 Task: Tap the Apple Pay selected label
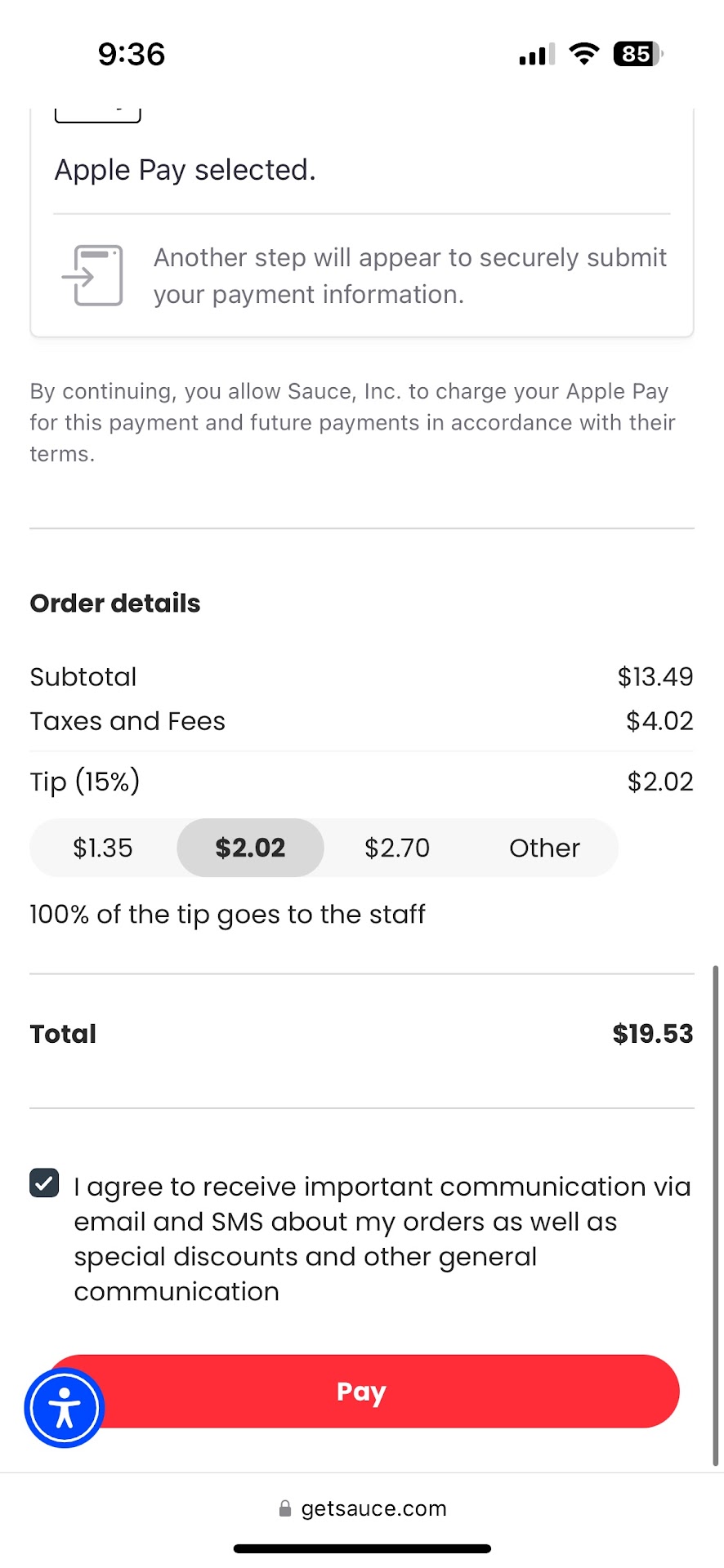(185, 170)
